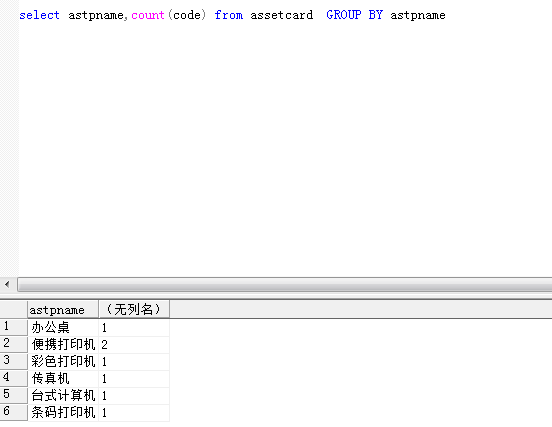Click the count value 2 for 便携打印机
The width and height of the screenshot is (552, 427).
pyautogui.click(x=134, y=344)
